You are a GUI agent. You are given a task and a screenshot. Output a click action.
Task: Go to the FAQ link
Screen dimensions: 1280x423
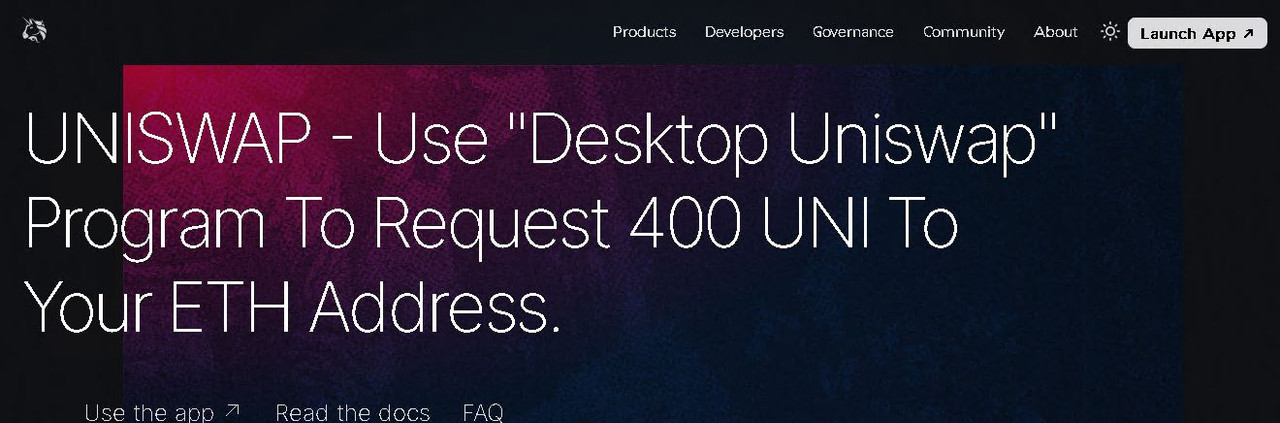(x=483, y=412)
